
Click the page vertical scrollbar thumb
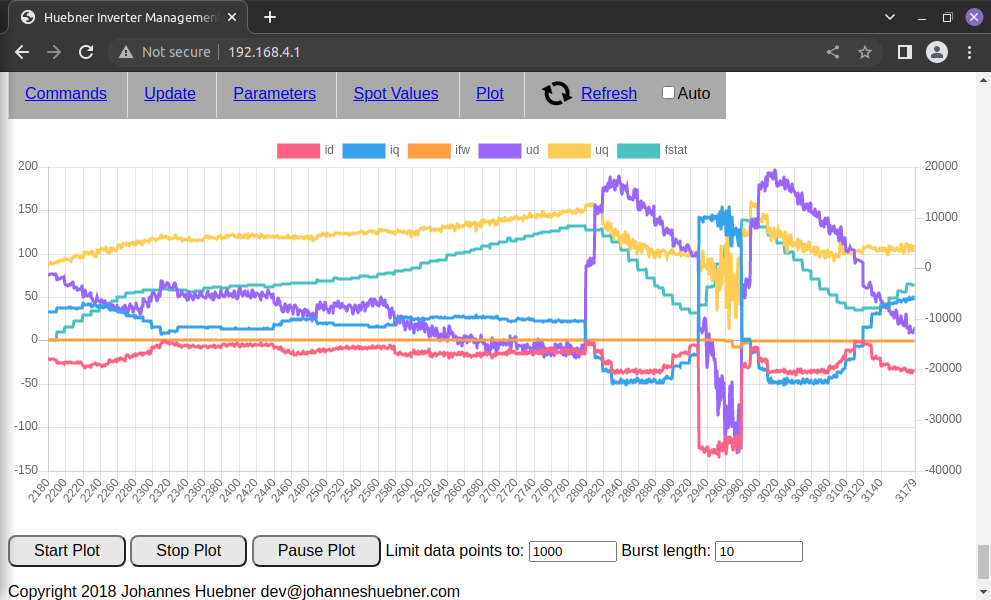(x=983, y=561)
